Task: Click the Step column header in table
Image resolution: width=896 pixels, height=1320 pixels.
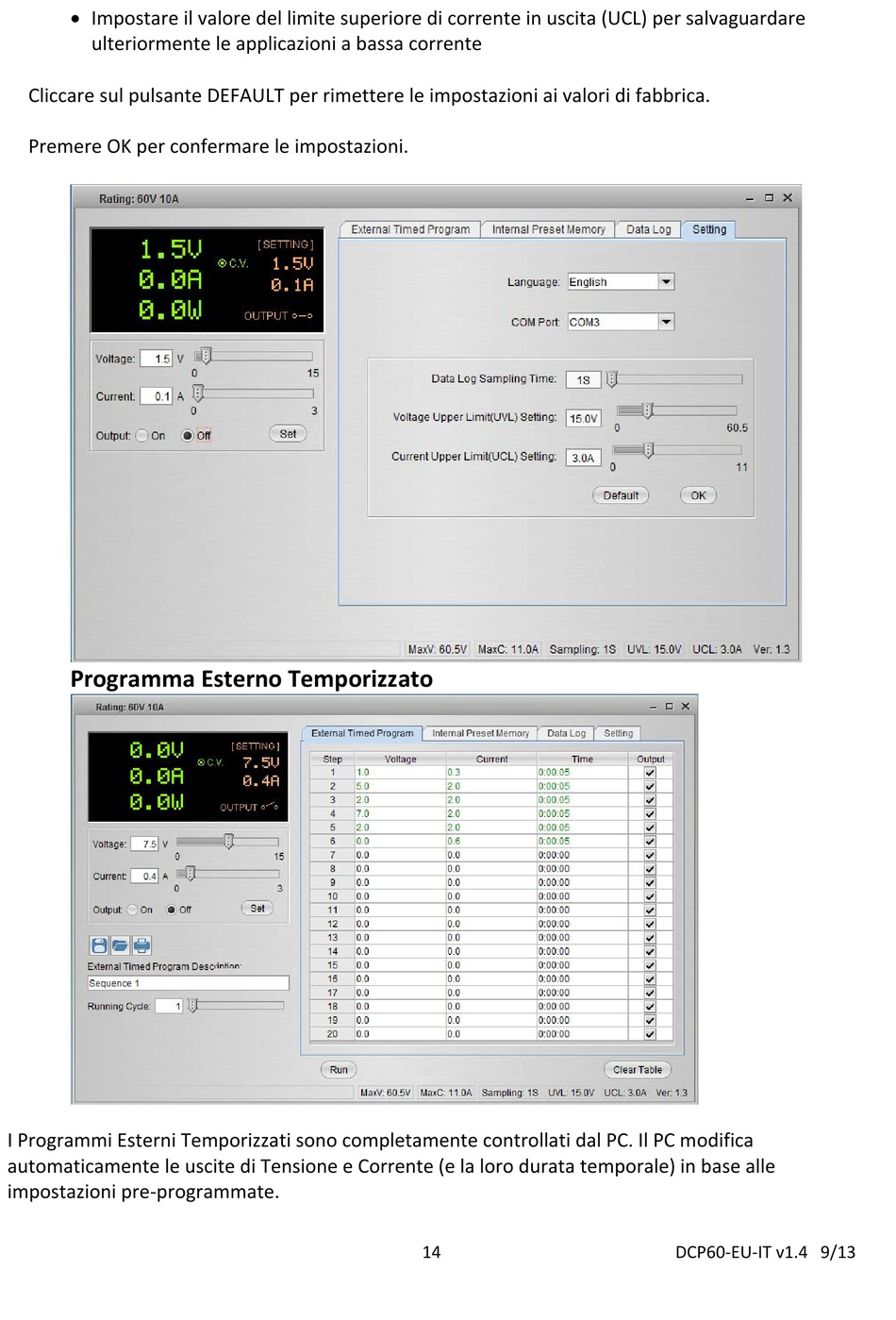Action: coord(332,759)
